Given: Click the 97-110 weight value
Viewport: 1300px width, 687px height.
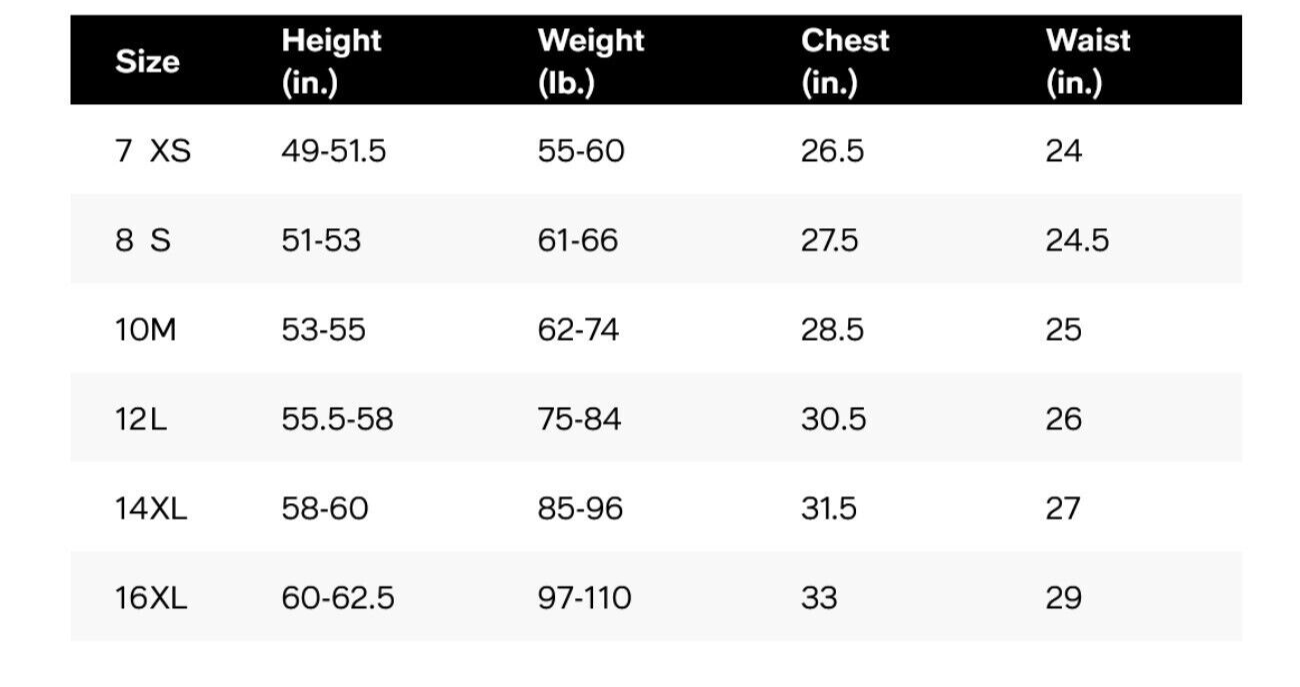Looking at the screenshot, I should pos(585,598).
